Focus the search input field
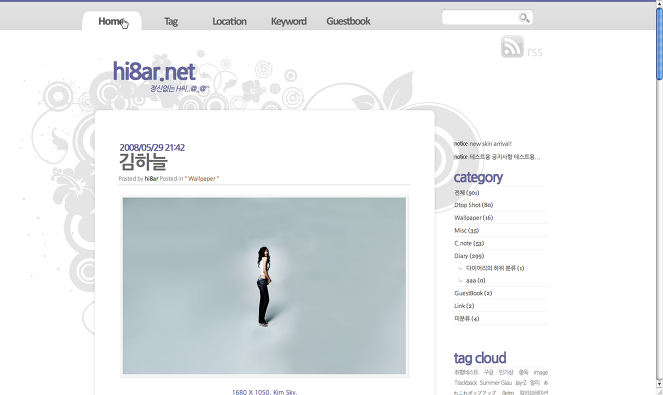This screenshot has height=395, width=663. pos(480,17)
